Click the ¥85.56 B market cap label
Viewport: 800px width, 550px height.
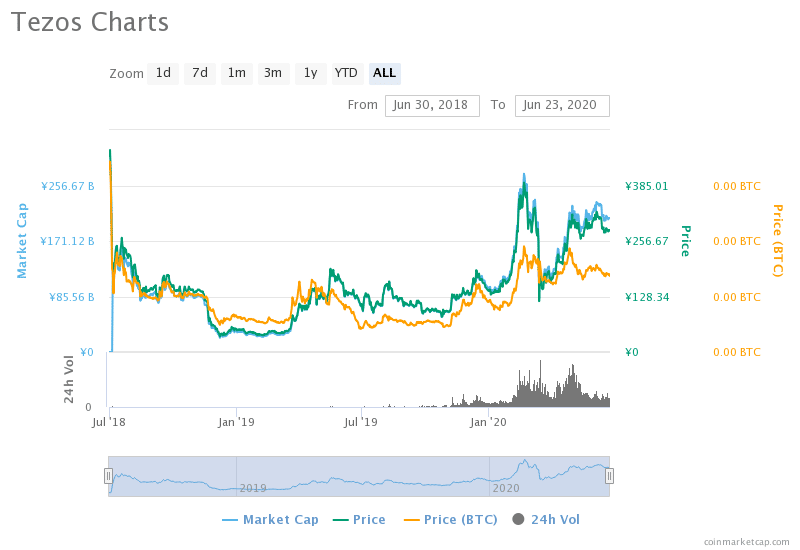(x=72, y=297)
